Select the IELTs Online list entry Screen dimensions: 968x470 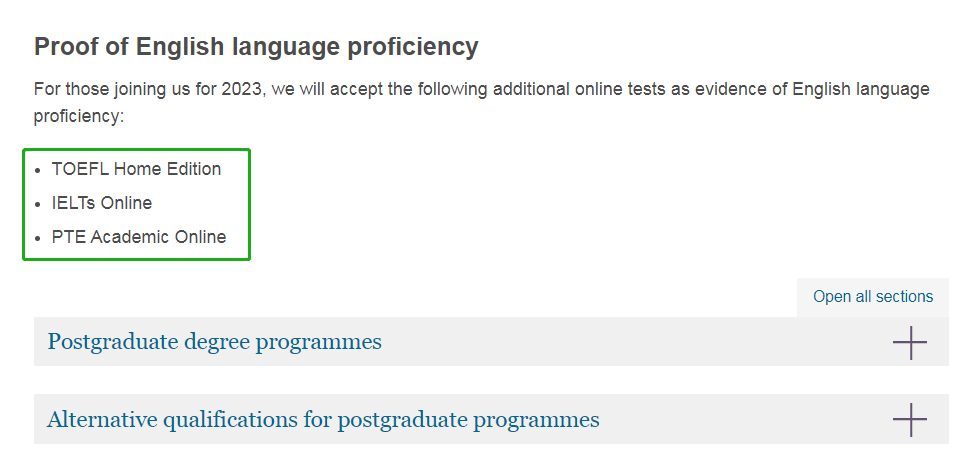click(102, 203)
